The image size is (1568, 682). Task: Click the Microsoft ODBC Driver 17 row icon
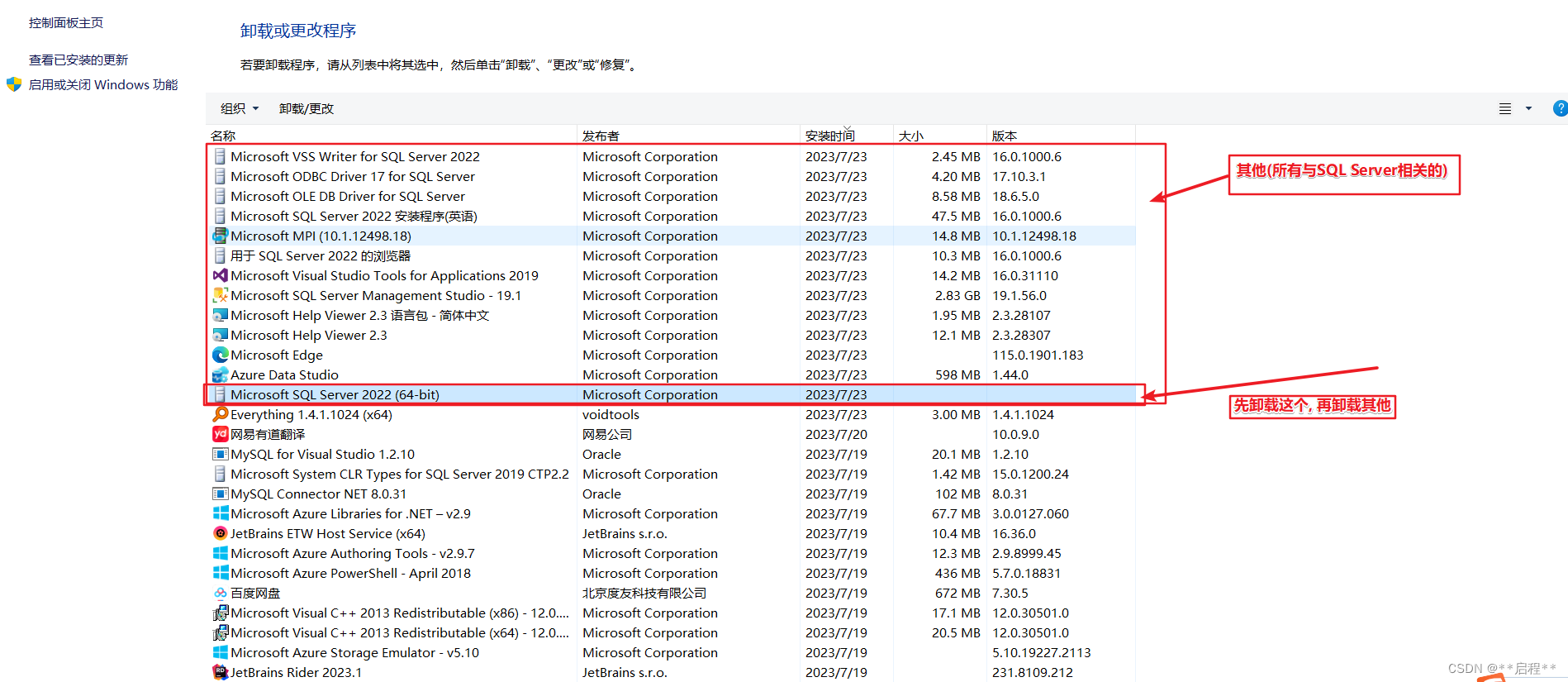pos(220,176)
